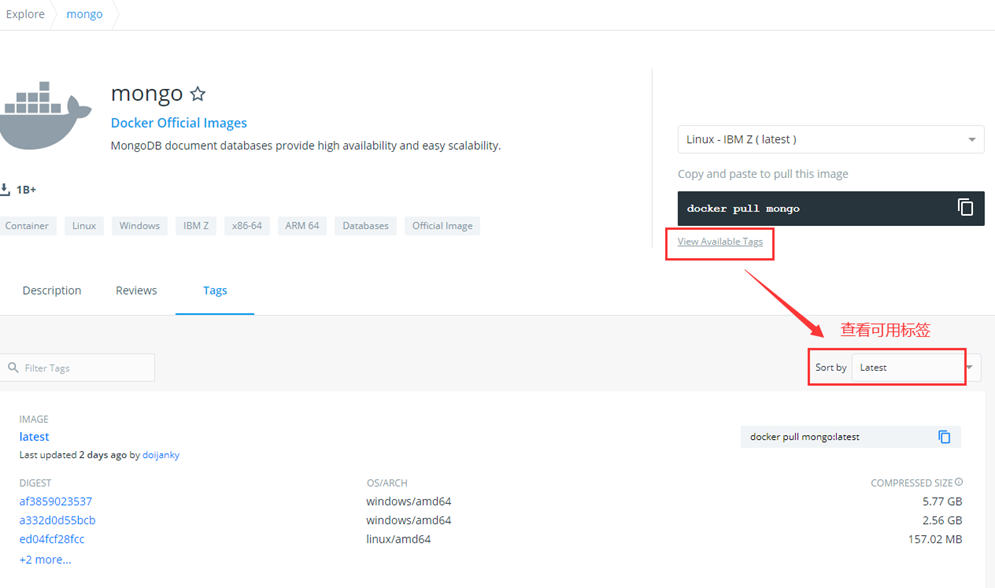
Task: Click the docker pull mongo command text
Action: coord(743,209)
